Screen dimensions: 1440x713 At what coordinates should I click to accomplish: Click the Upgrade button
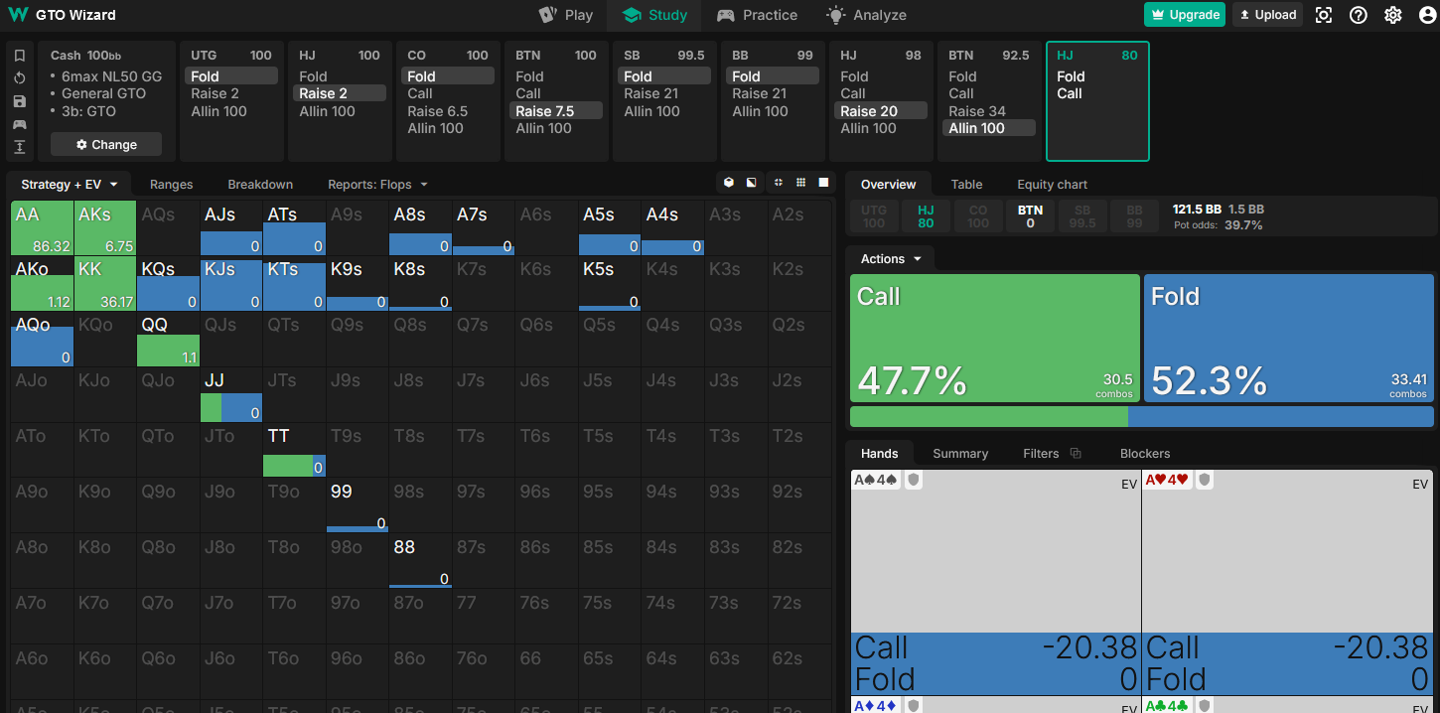point(1184,15)
